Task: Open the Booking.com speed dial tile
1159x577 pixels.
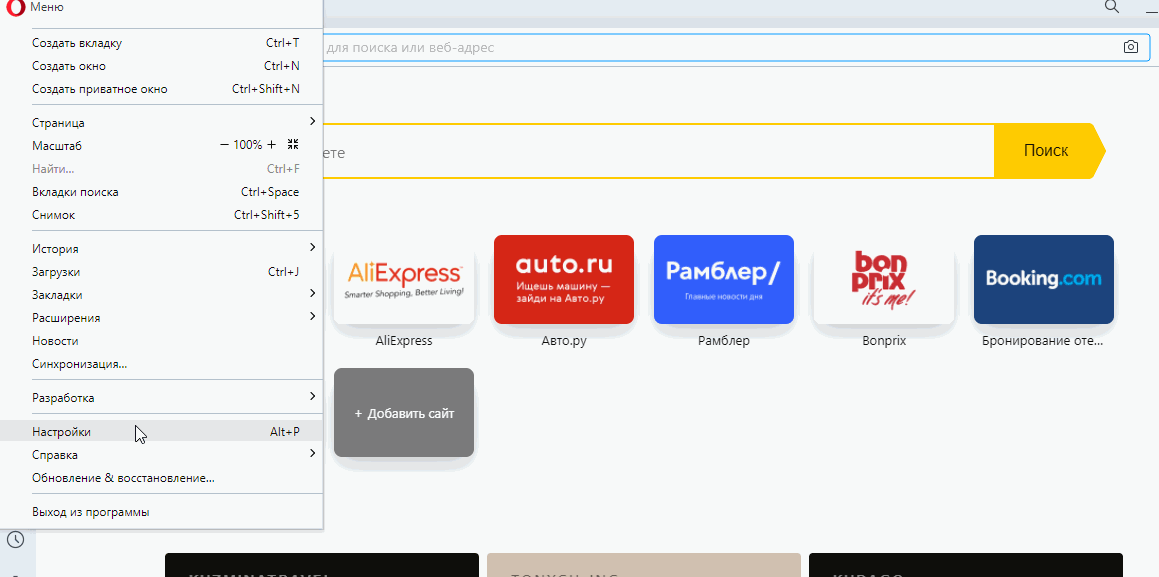Action: pyautogui.click(x=1043, y=280)
